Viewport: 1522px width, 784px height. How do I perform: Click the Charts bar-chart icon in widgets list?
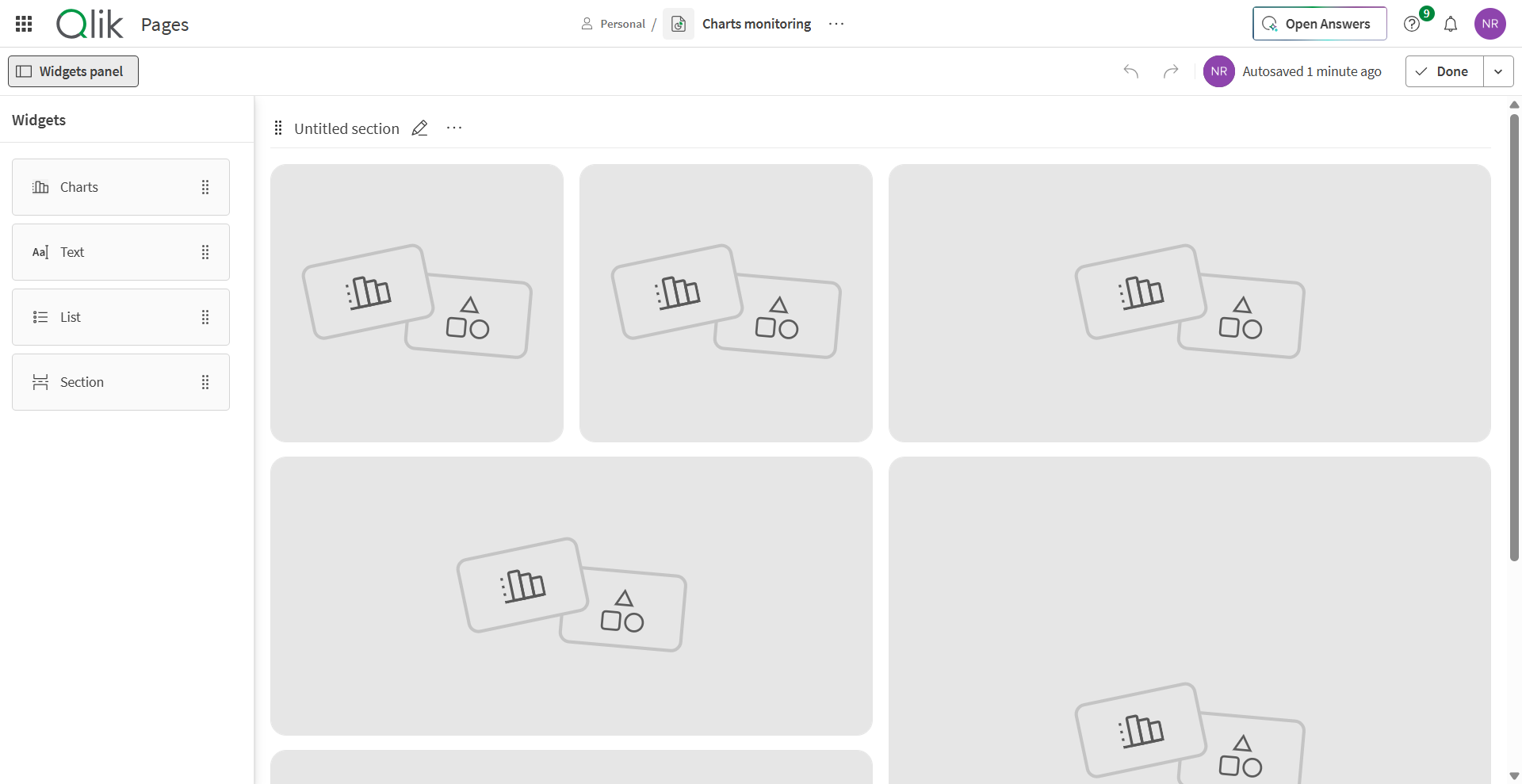pyautogui.click(x=40, y=187)
